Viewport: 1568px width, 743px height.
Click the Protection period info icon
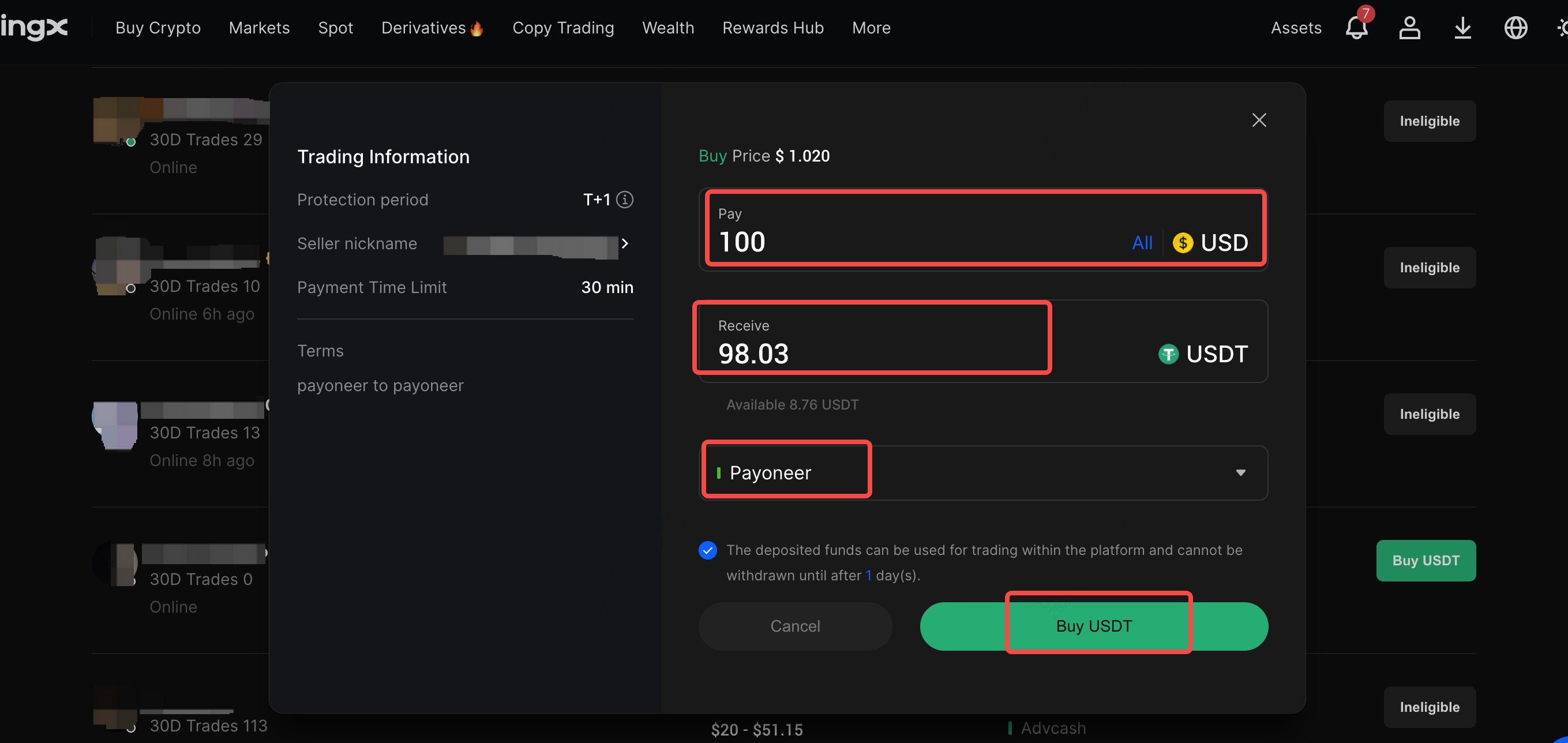coord(625,200)
